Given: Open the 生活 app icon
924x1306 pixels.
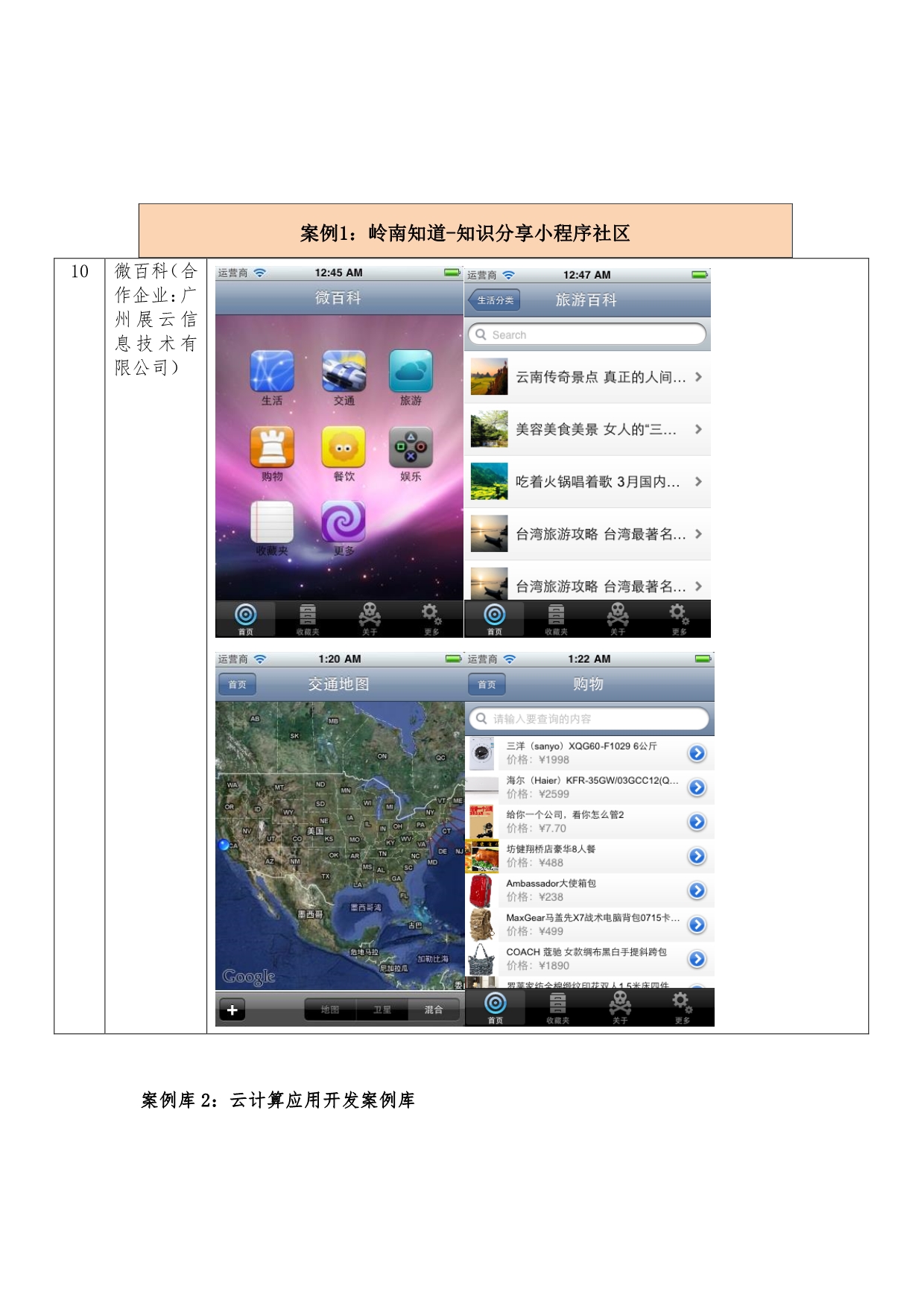Looking at the screenshot, I should pyautogui.click(x=272, y=371).
